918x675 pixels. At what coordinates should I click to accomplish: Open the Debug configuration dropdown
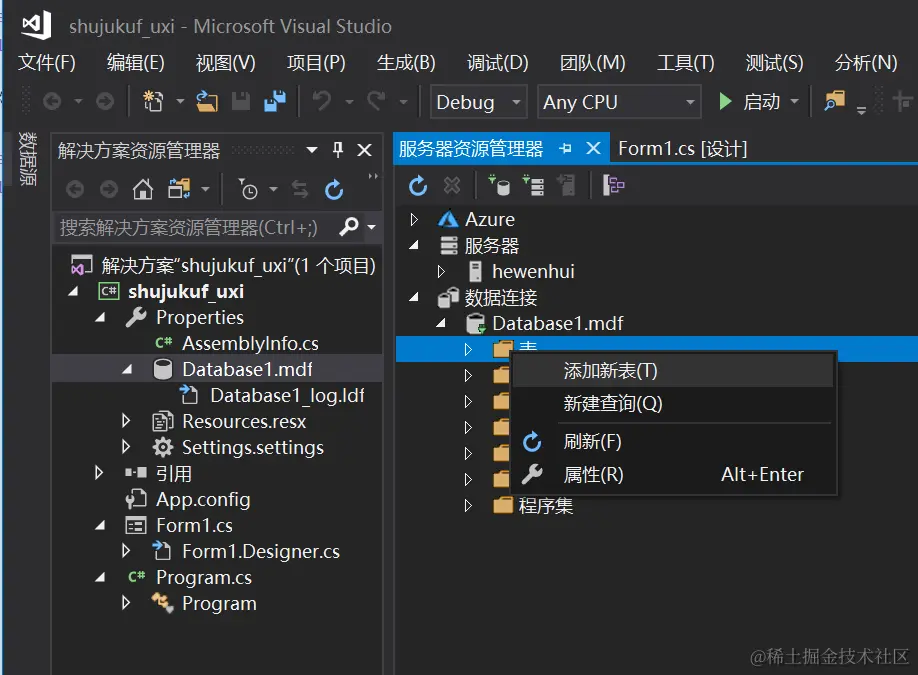coord(516,102)
